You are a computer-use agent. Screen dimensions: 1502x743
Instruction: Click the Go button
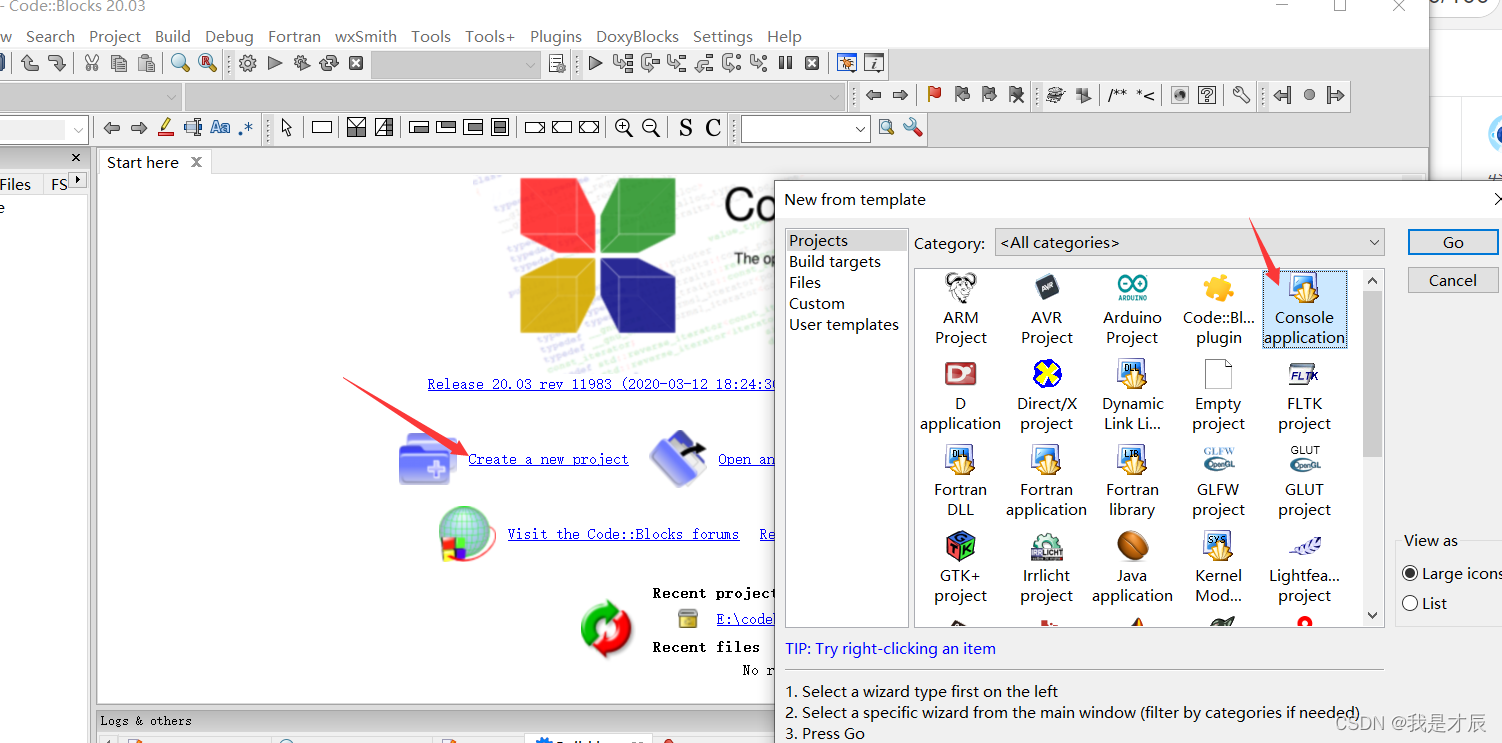(1453, 242)
